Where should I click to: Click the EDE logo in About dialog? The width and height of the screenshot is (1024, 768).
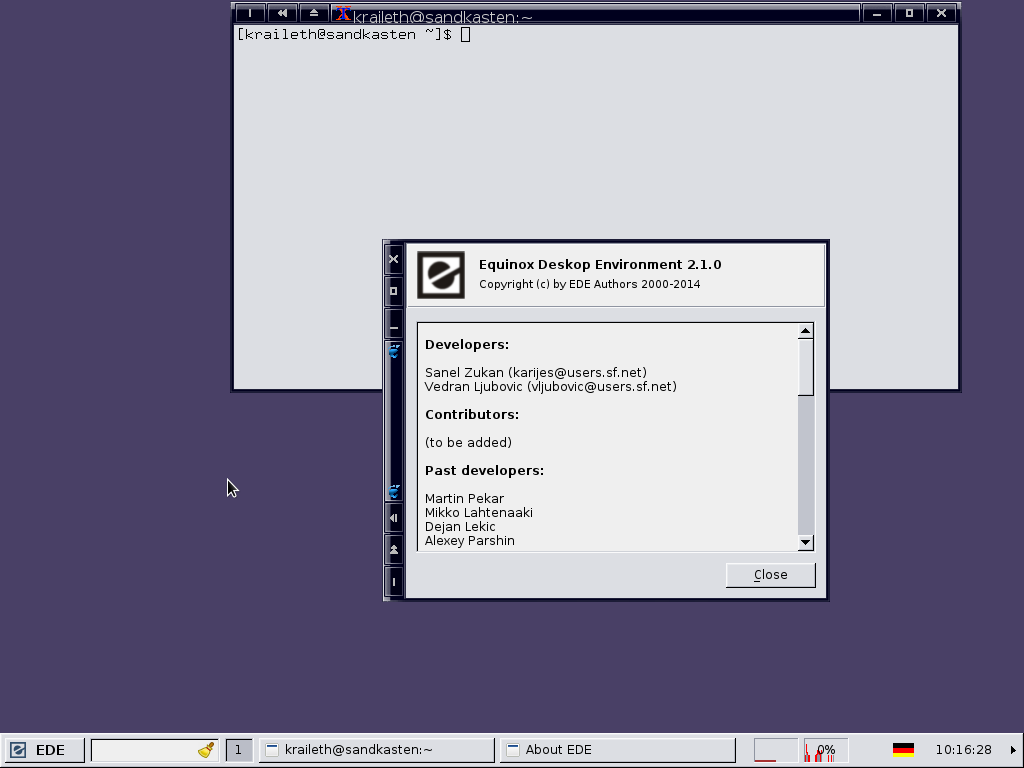pos(441,275)
